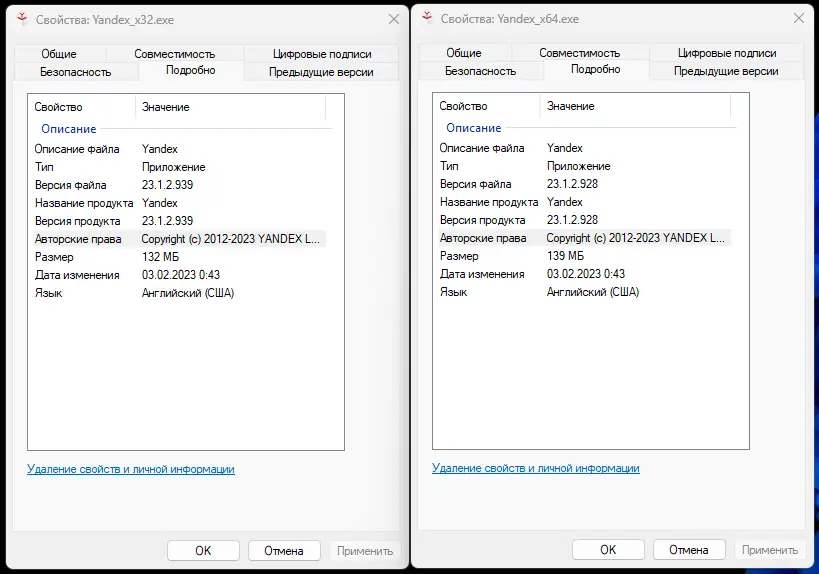819x574 pixels.
Task: Switch to Цифровые подписи tab in Yandex_x64.exe window
Action: 727,54
